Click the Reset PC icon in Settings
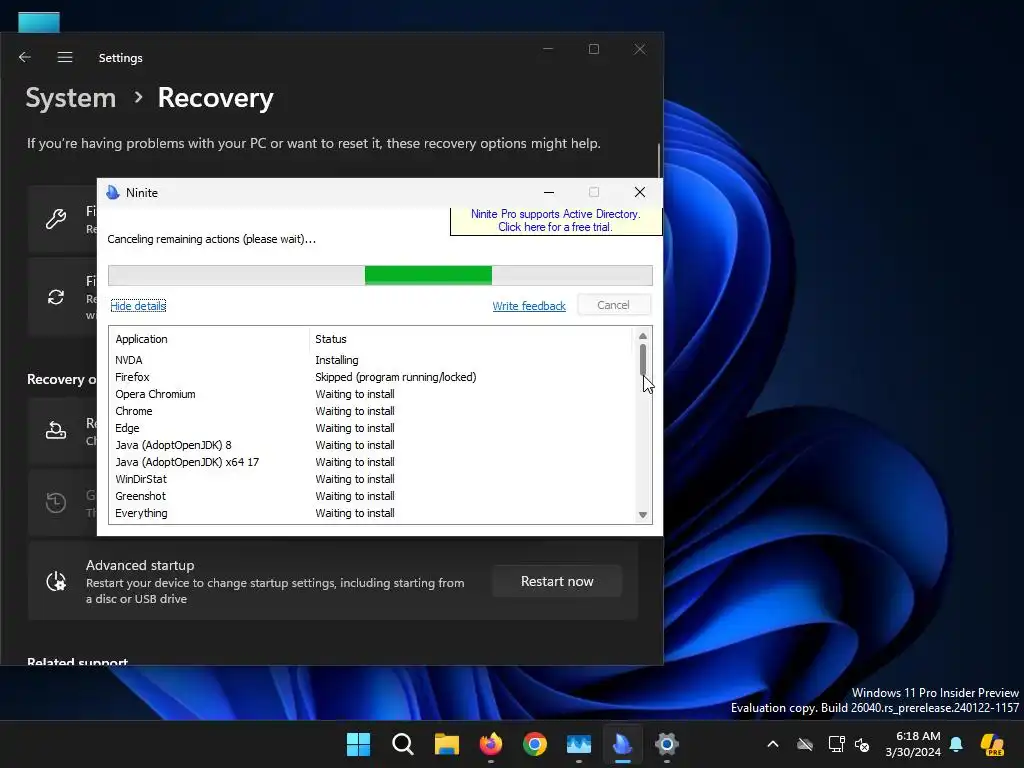Screen dimensions: 1024x768 (x=56, y=430)
